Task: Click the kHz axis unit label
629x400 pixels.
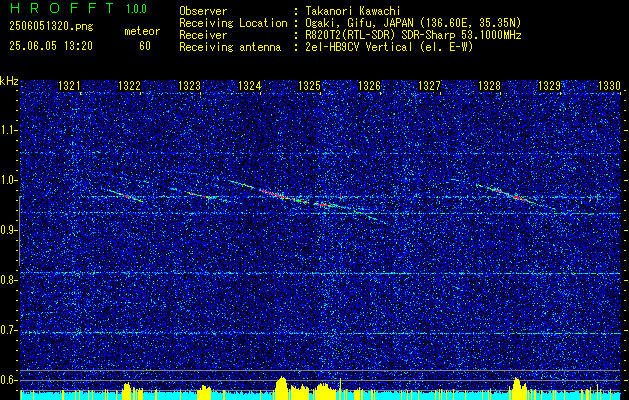Action: point(9,81)
